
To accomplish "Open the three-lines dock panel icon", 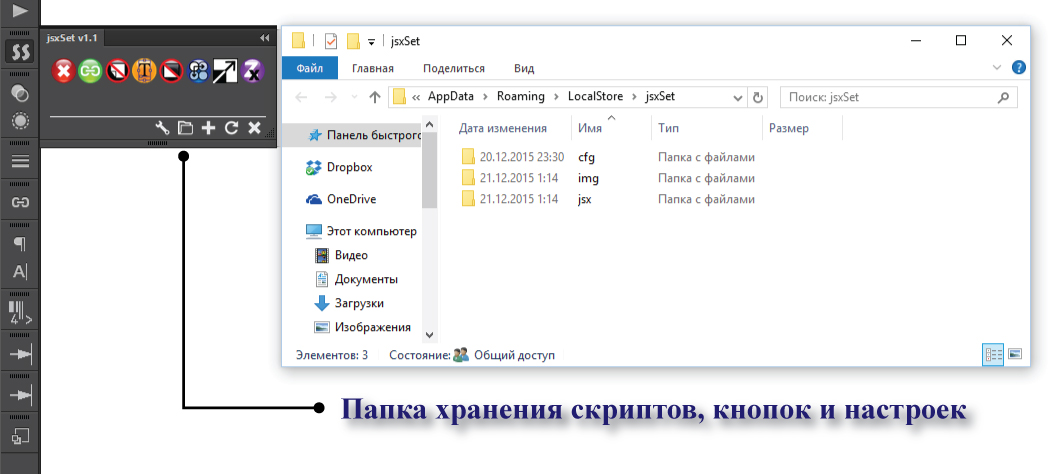I will tap(21, 161).
